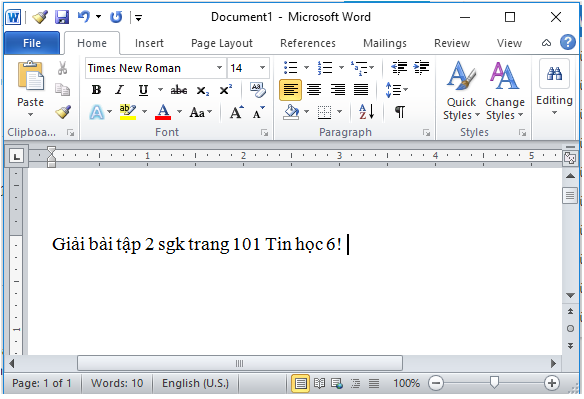Switch to the Insert tab
Image resolution: width=584 pixels, height=399 pixels.
[x=149, y=43]
